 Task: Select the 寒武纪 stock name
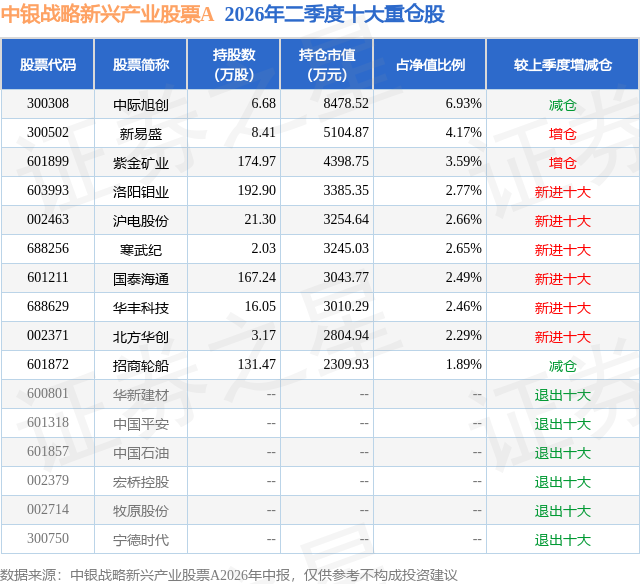click(141, 250)
